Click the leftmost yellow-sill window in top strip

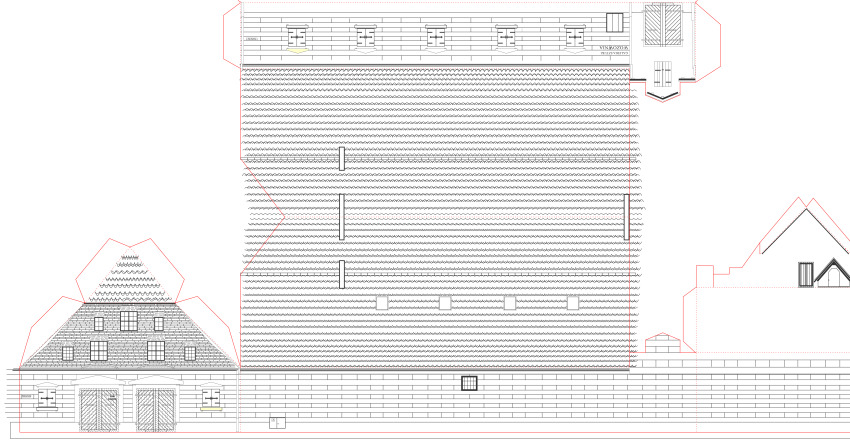[297, 38]
